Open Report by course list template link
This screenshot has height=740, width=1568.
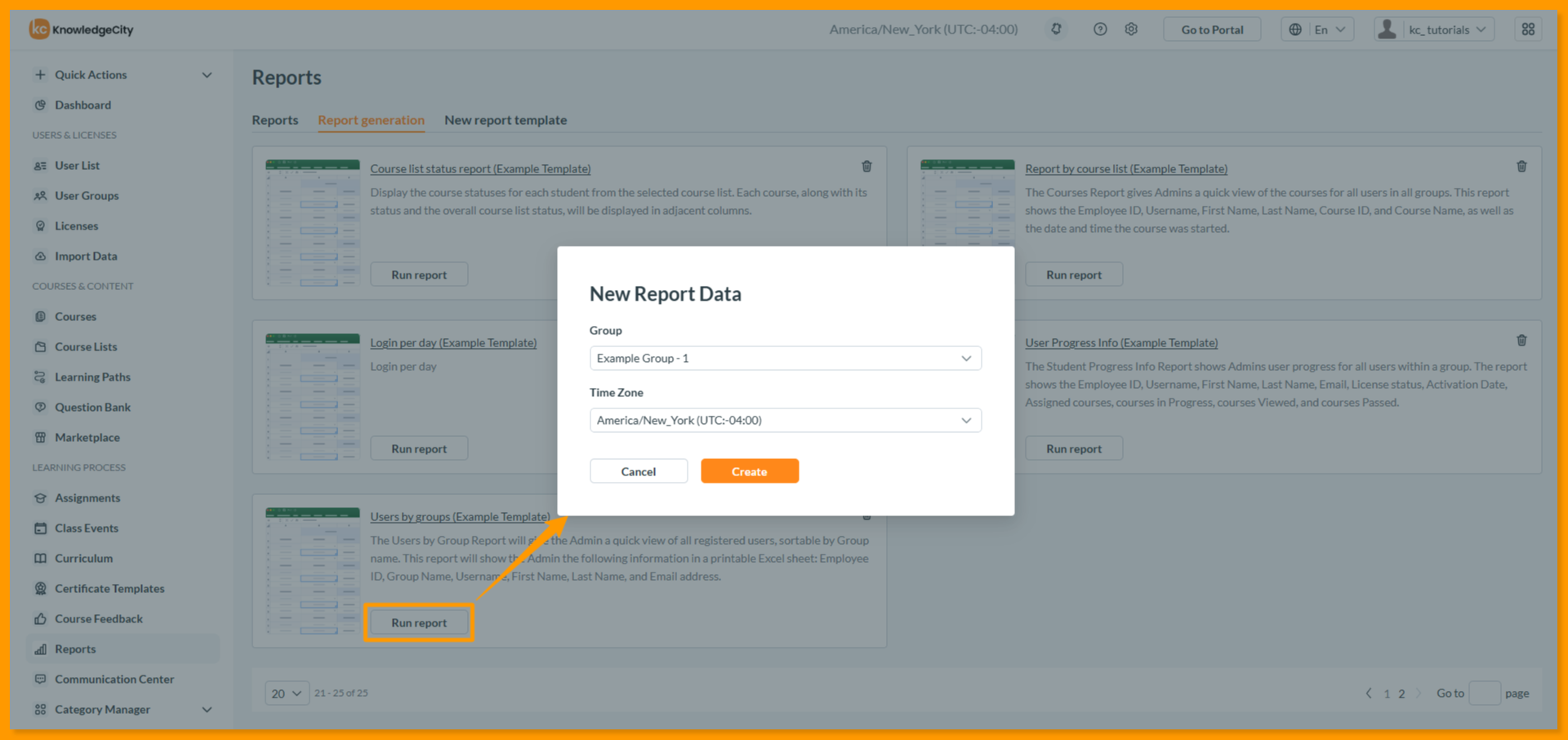[x=1126, y=169]
